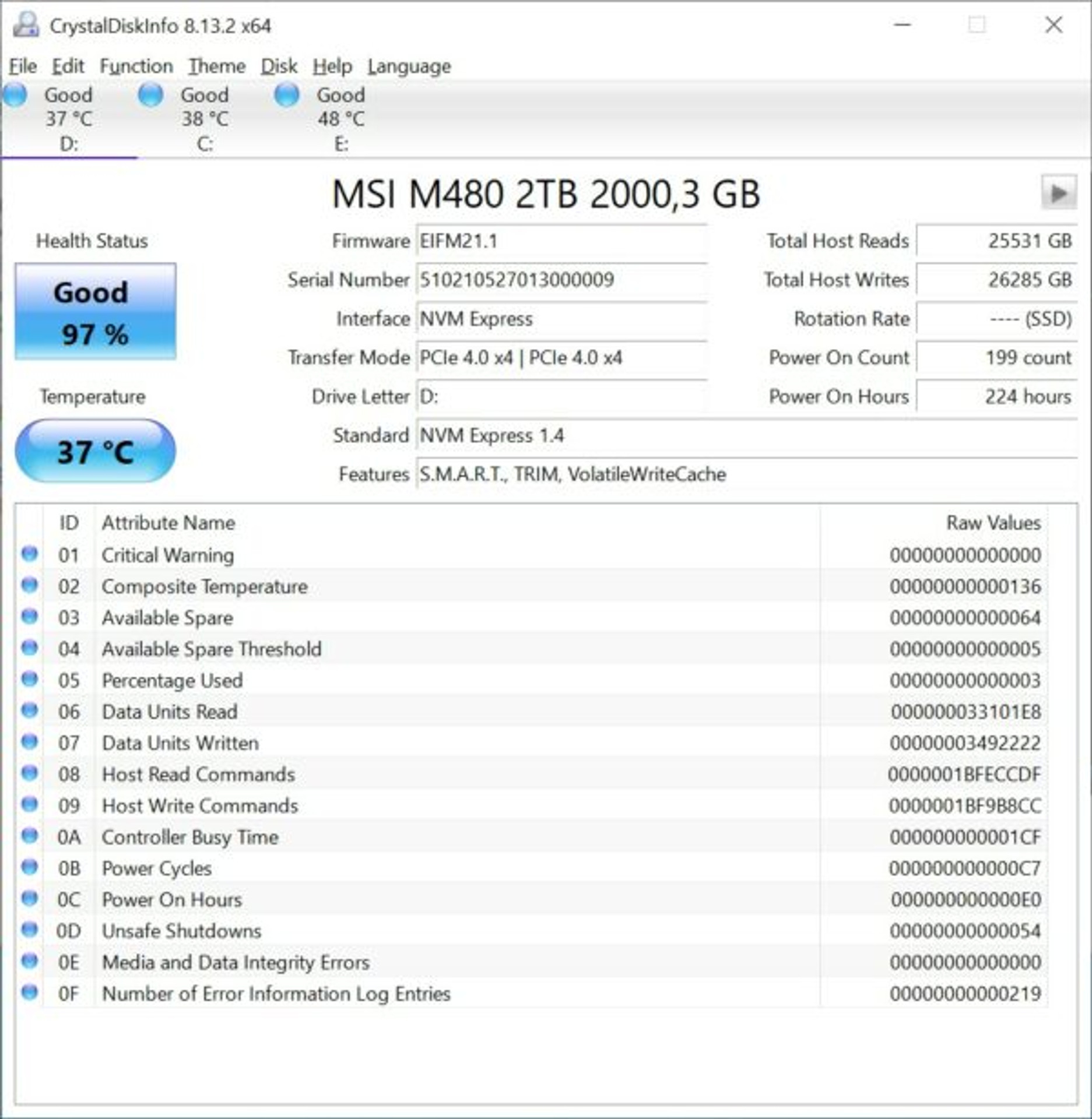Select the Composite Temperature attribute name
This screenshot has width=1092, height=1119.
[x=204, y=586]
